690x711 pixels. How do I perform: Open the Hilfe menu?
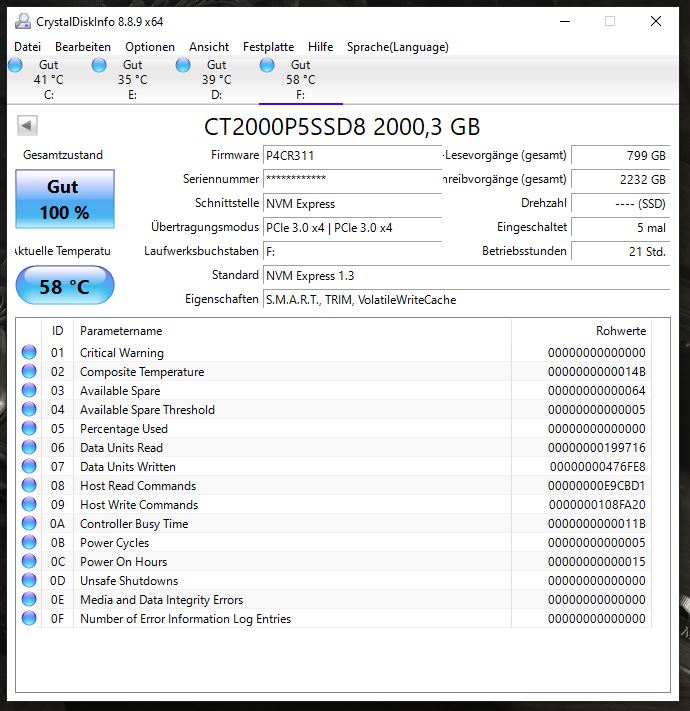(x=321, y=47)
